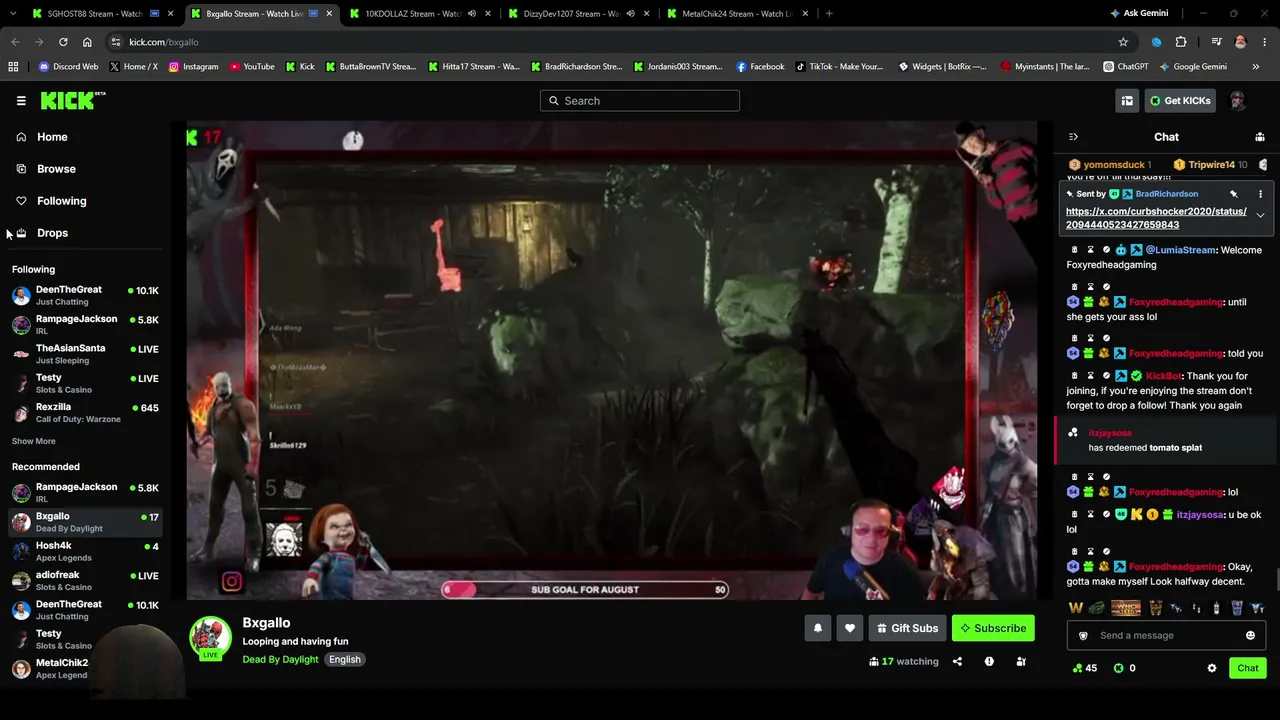Screen dimensions: 1280x720
Task: Open chat settings gear icon
Action: point(1212,668)
